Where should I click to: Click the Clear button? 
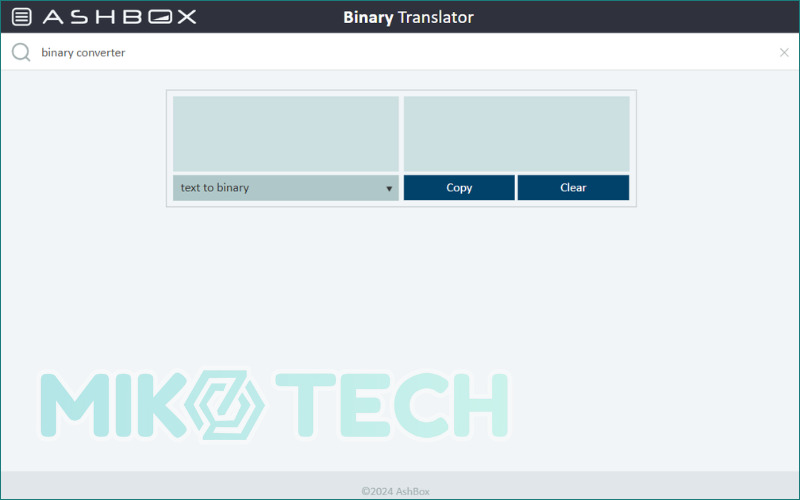(x=573, y=188)
